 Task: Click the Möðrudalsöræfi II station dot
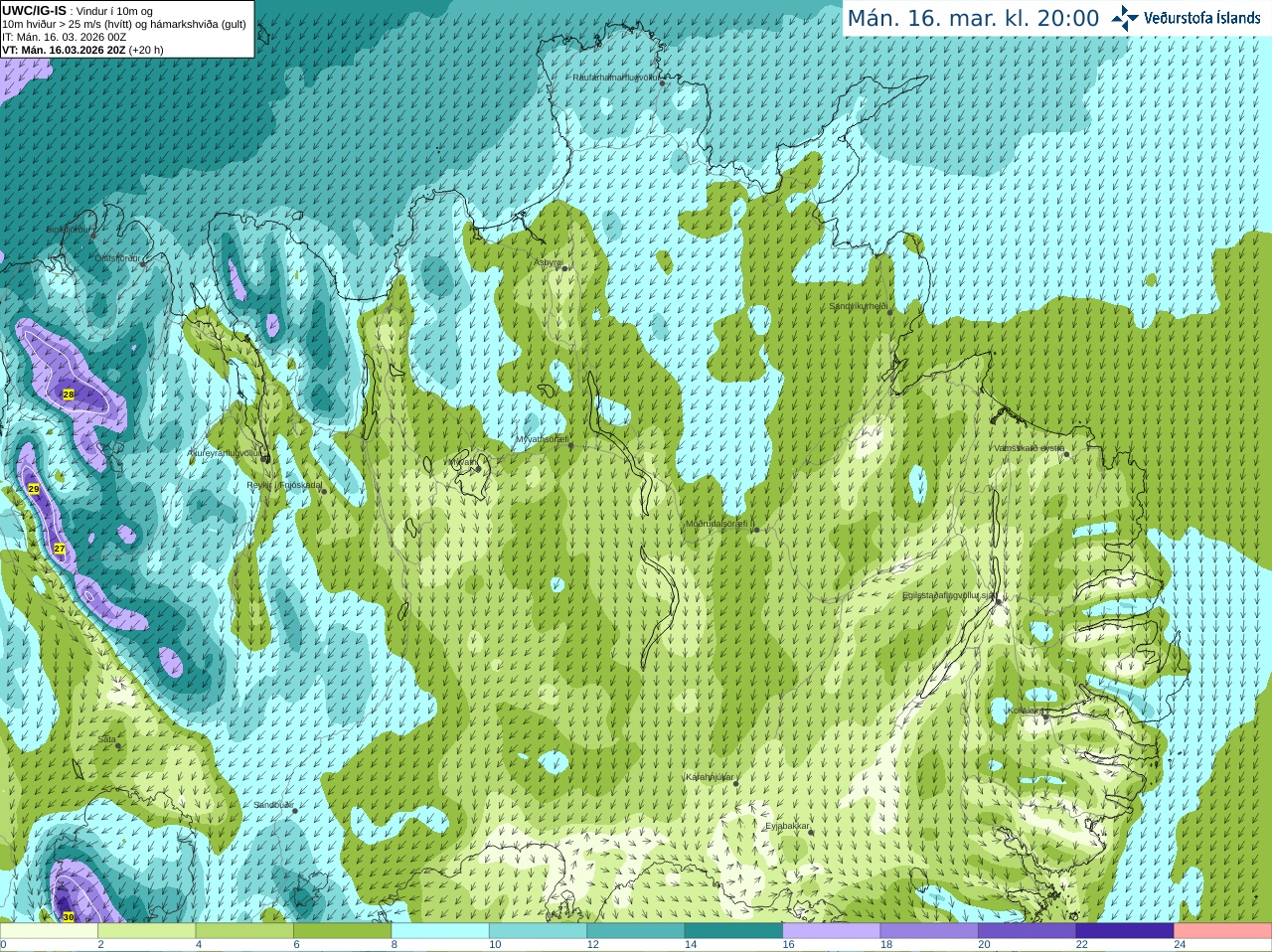point(756,530)
